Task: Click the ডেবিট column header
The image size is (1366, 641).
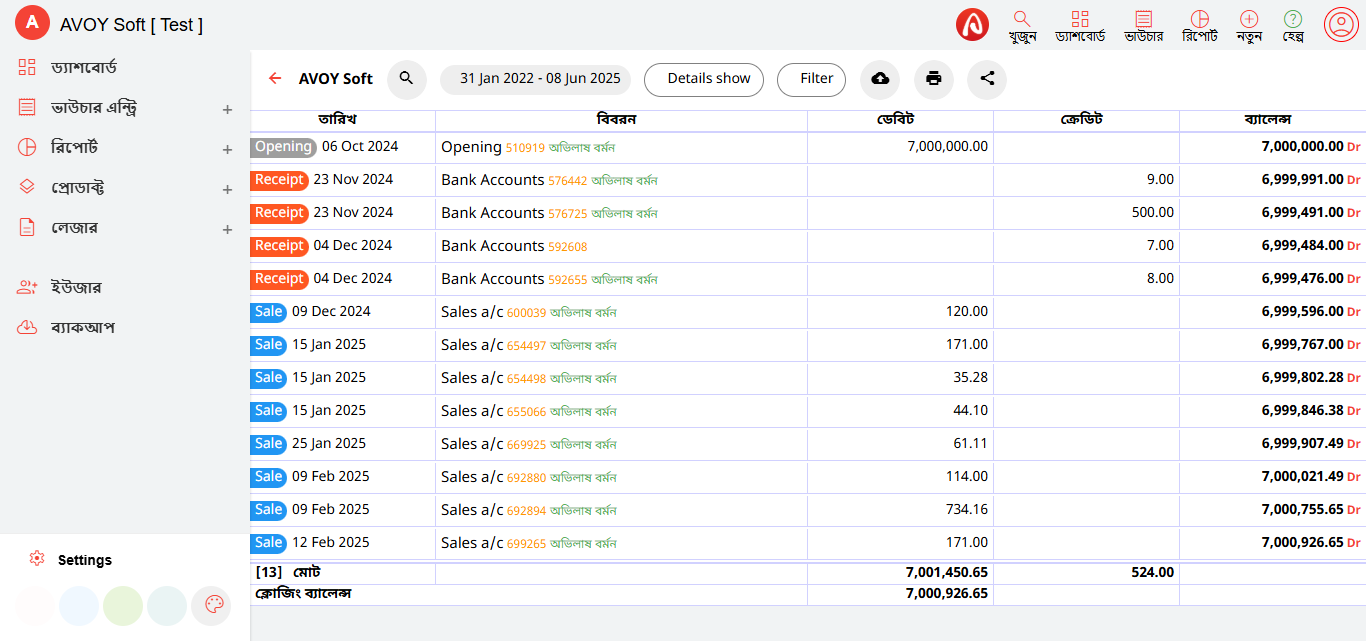Action: tap(894, 120)
